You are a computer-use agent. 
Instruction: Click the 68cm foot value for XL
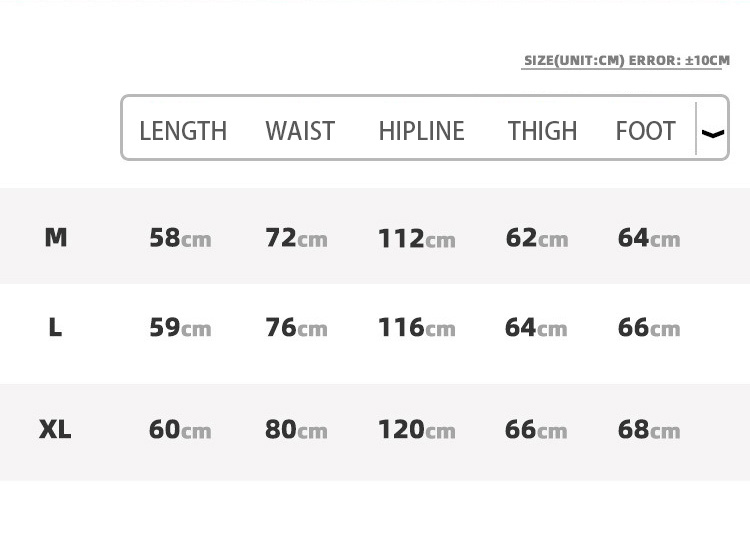649,430
